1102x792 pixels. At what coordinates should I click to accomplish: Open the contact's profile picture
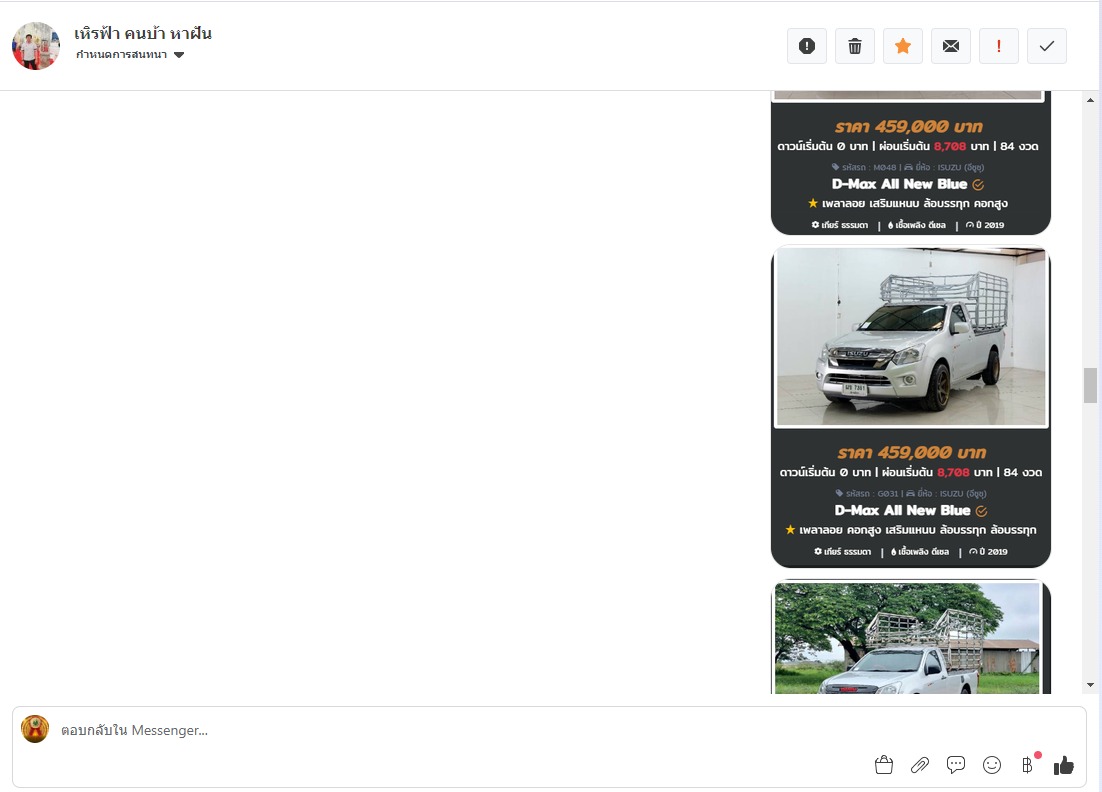(36, 46)
